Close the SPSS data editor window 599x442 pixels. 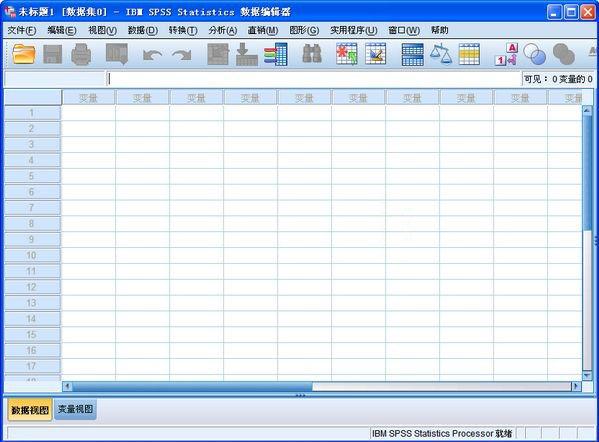click(x=588, y=12)
